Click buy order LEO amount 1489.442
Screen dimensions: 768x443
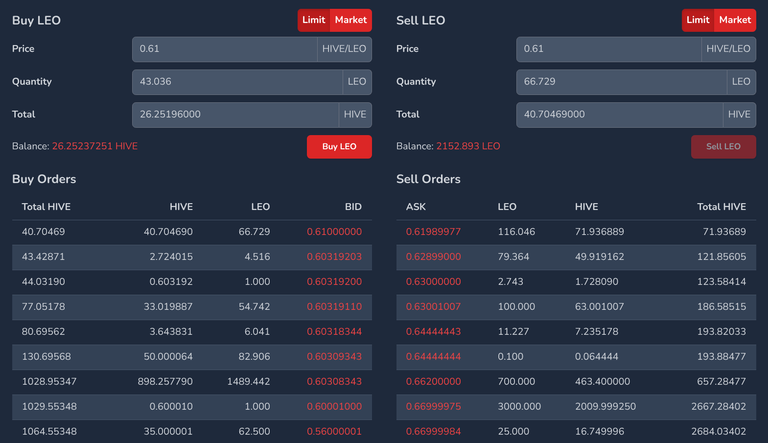(248, 382)
